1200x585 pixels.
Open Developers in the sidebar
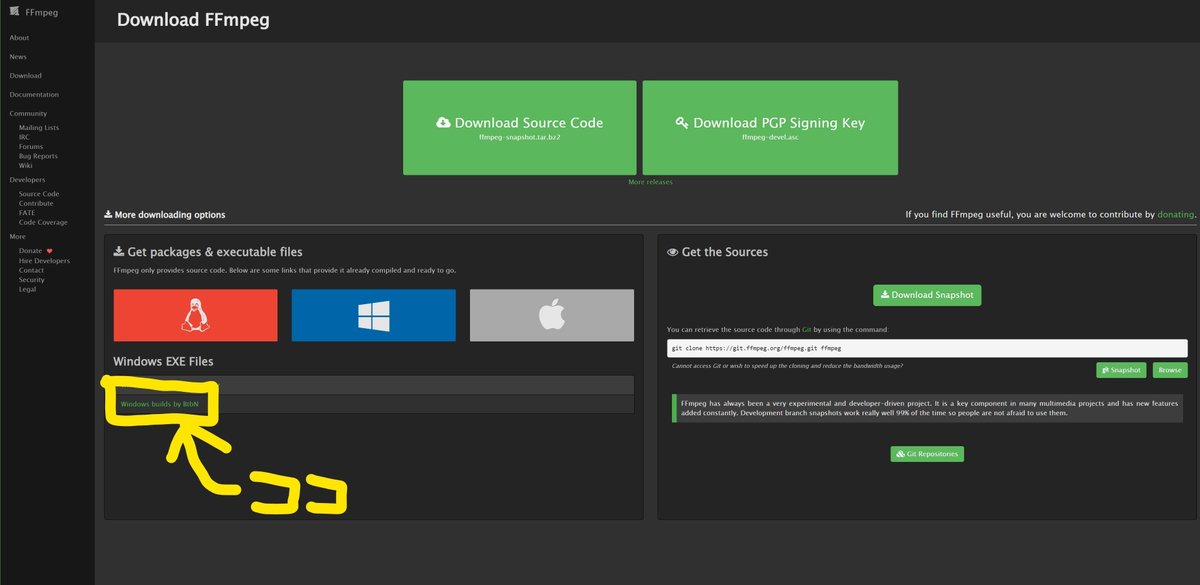pos(27,180)
